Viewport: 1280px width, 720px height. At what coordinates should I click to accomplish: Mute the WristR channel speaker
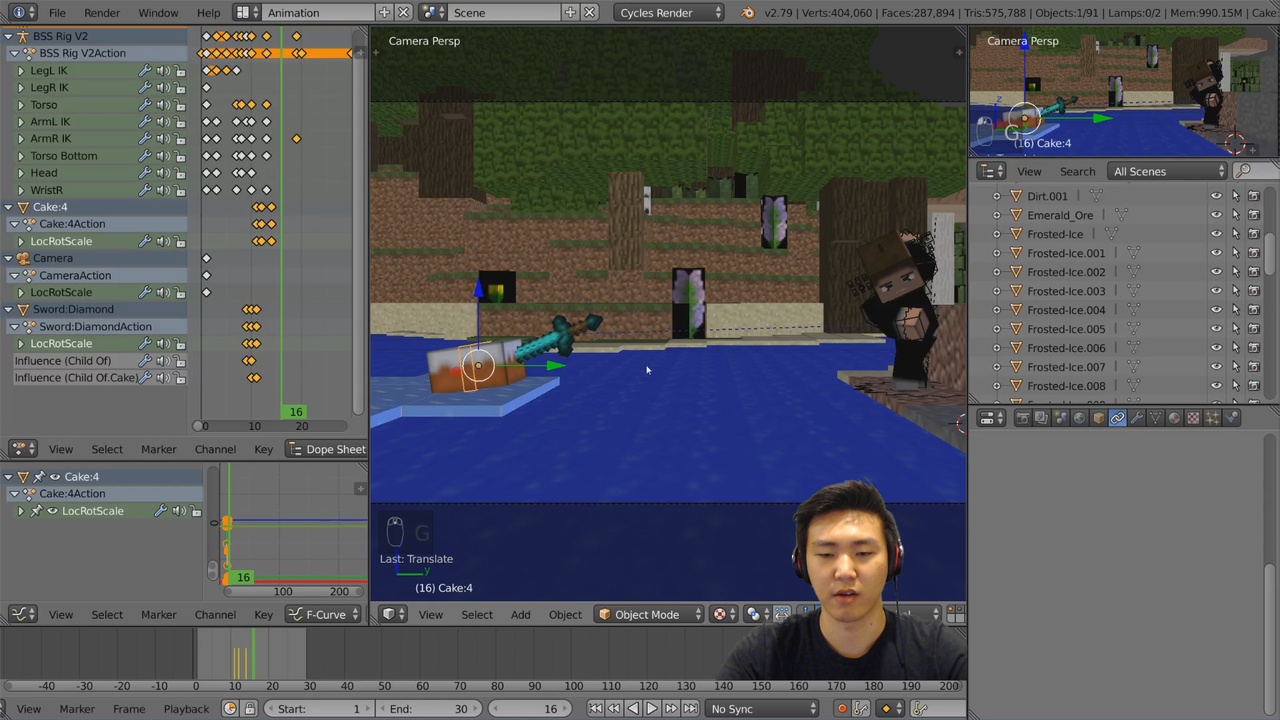pos(163,190)
